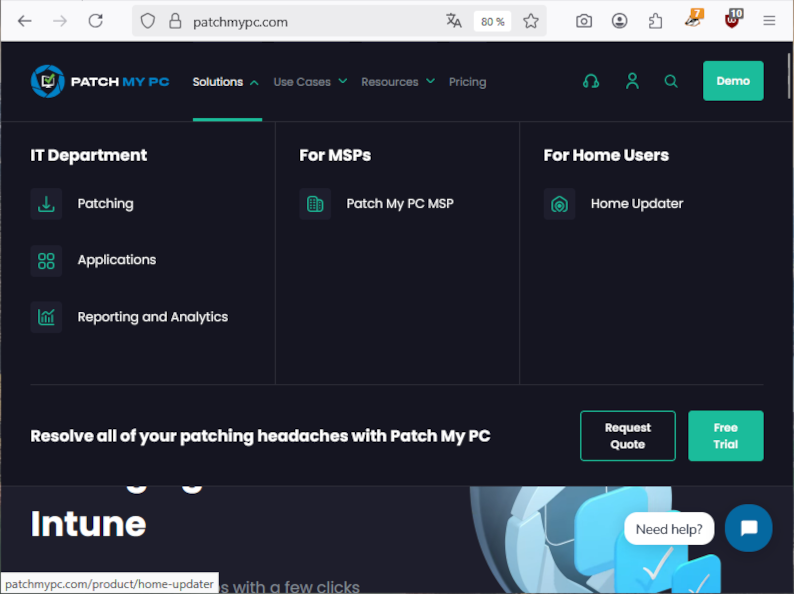
Task: Take a screenshot with camera icon
Action: (x=584, y=21)
